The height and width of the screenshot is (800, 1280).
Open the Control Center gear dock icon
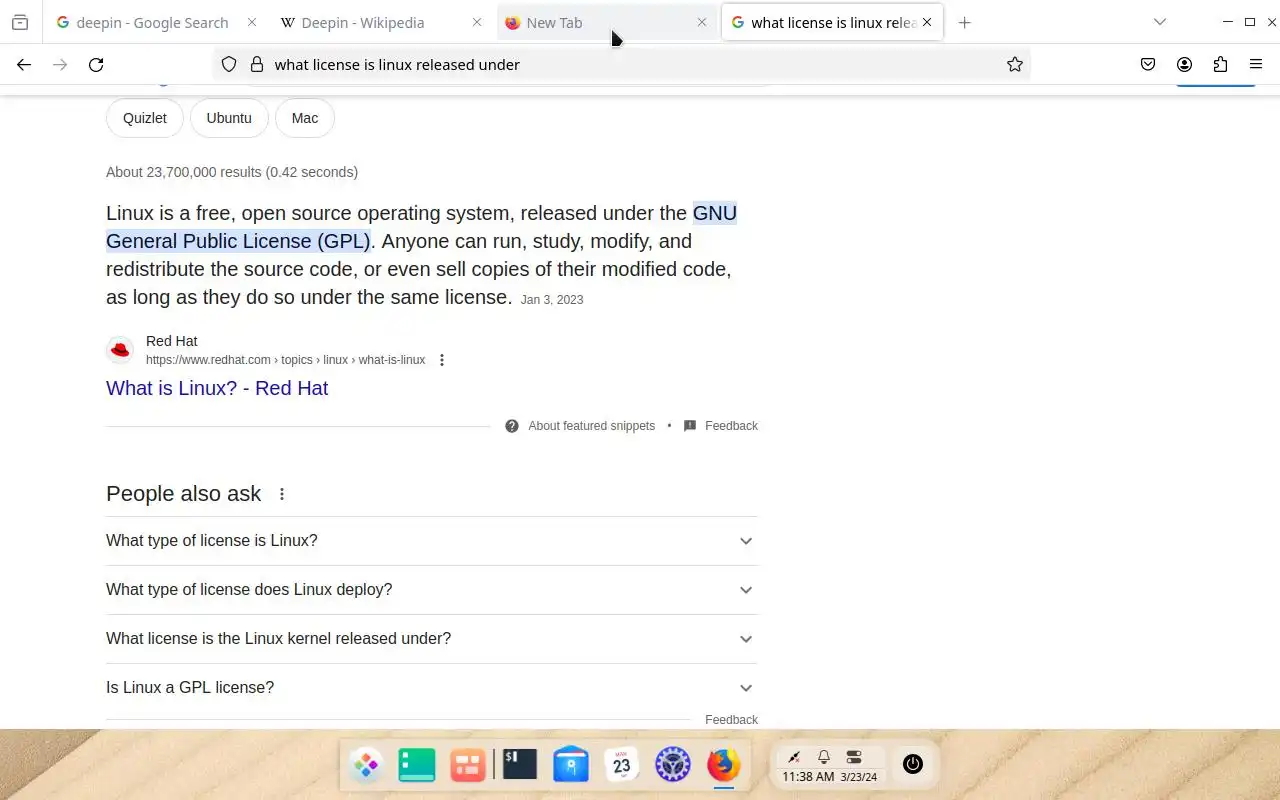(673, 765)
